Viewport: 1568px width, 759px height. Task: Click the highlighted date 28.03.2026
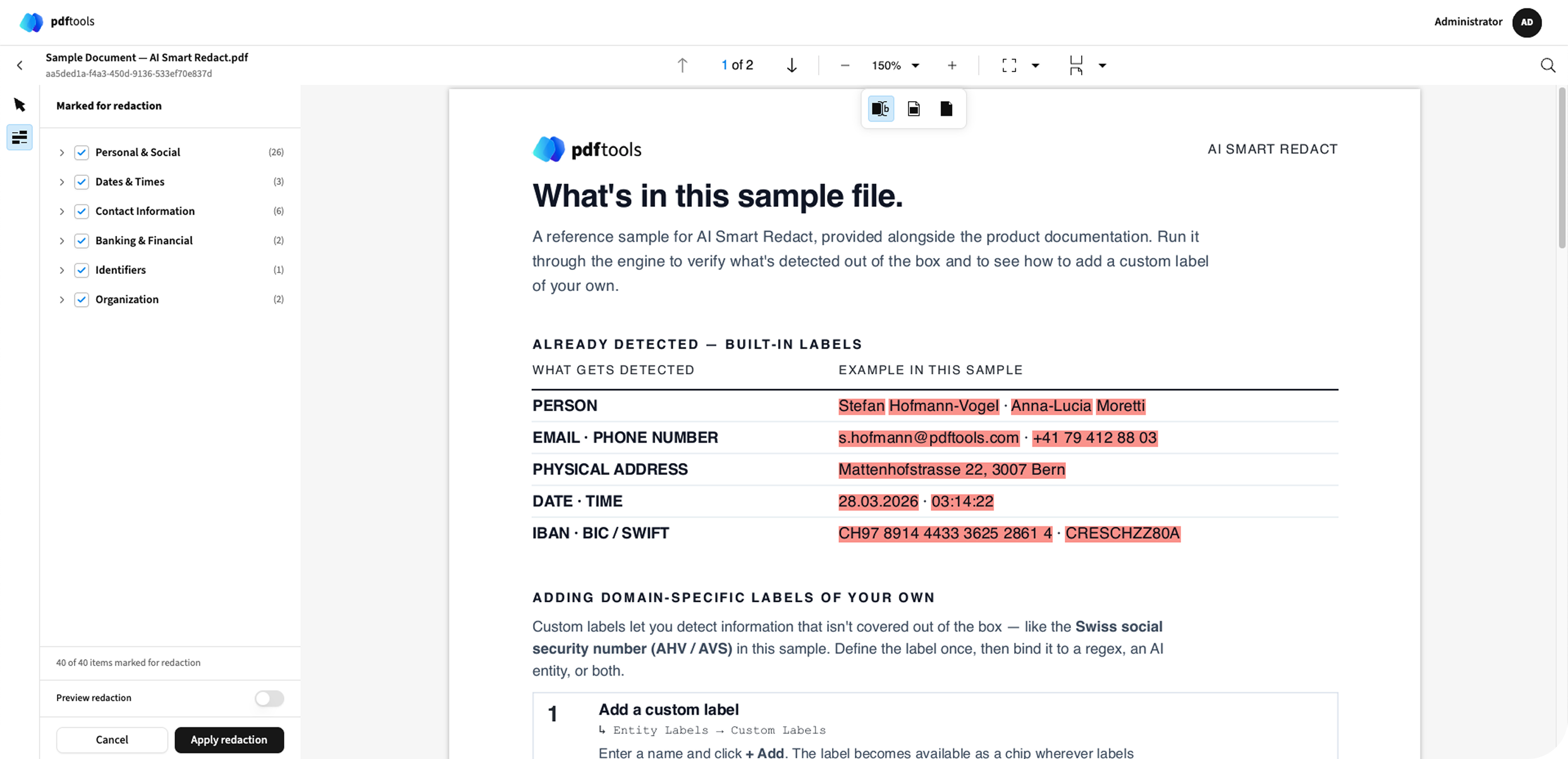878,502
